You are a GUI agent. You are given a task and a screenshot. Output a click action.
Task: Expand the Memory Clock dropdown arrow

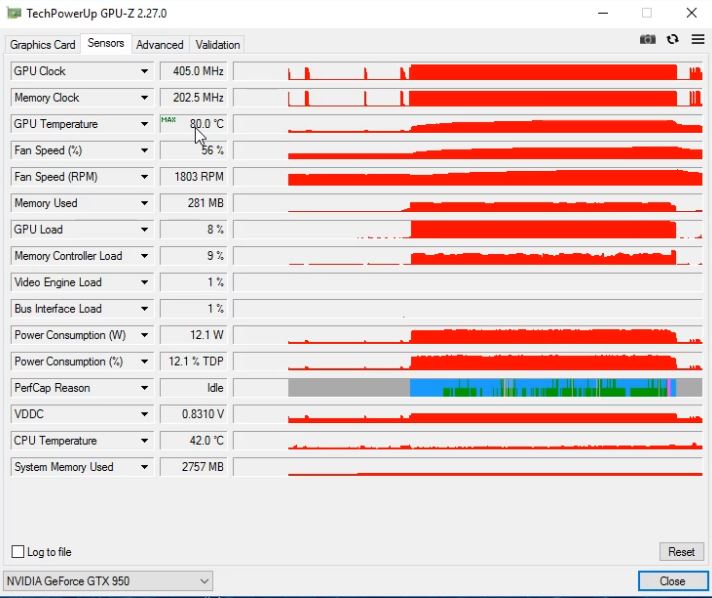click(144, 98)
